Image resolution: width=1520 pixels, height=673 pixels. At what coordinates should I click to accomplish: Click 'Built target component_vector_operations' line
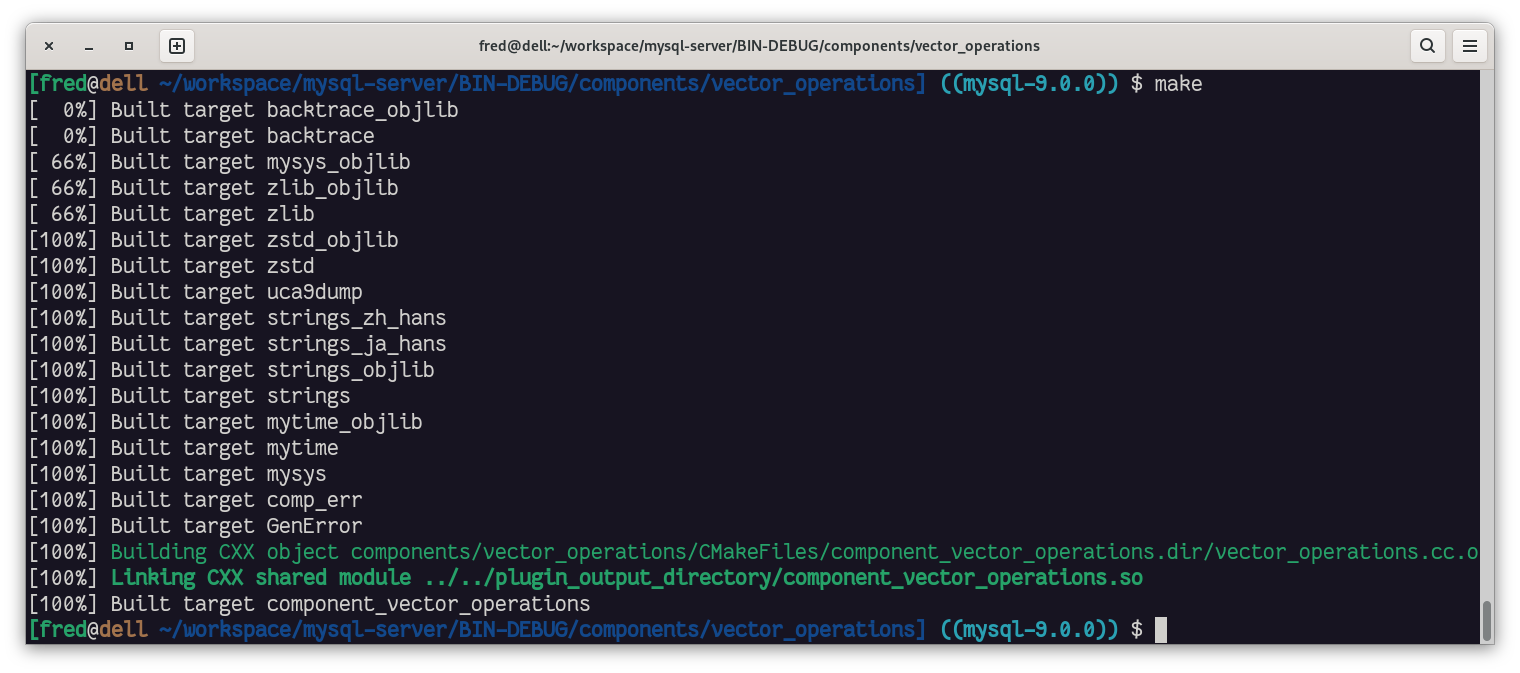tap(350, 604)
